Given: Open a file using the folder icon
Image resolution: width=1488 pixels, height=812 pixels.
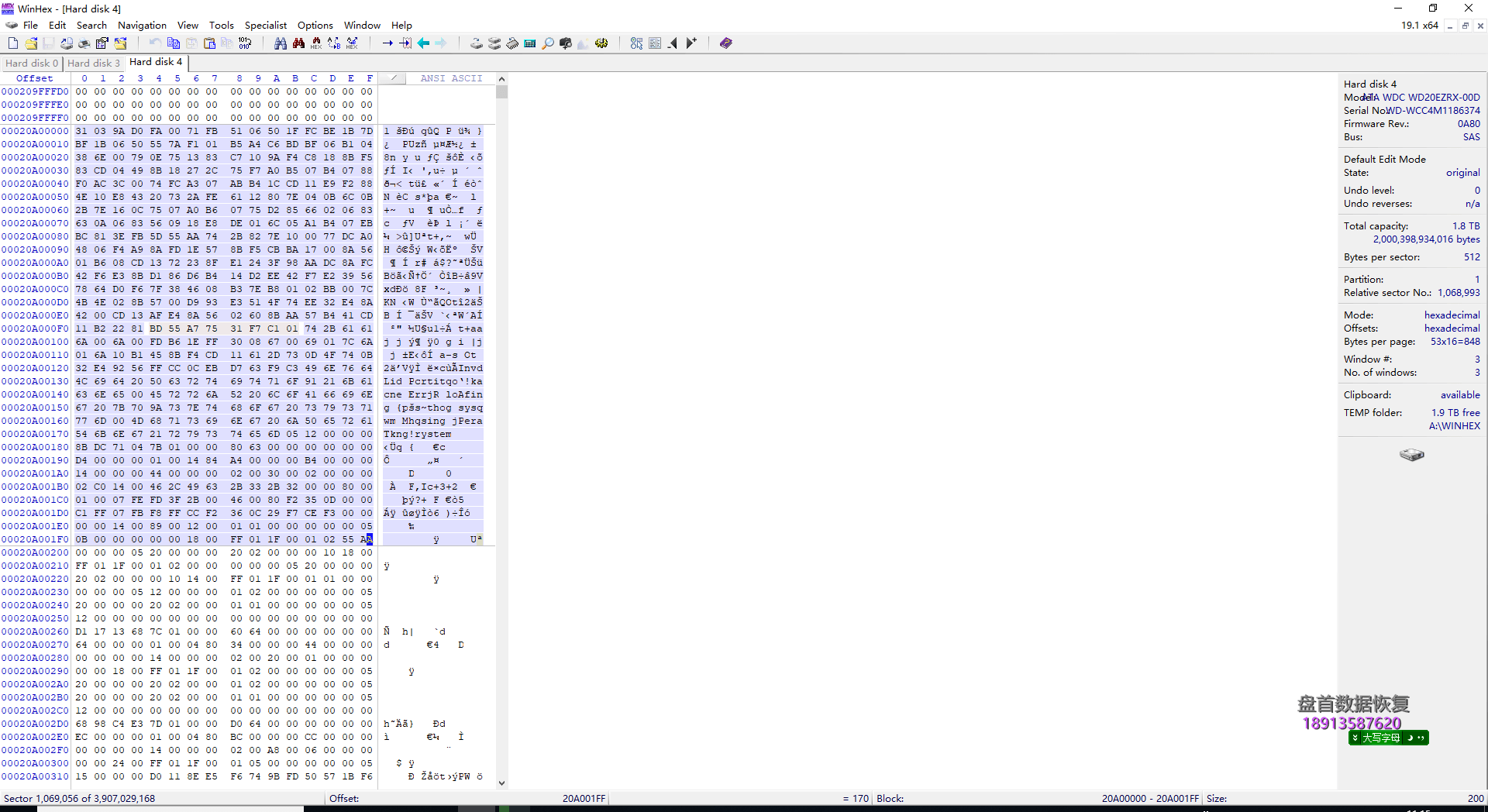Looking at the screenshot, I should click(x=31, y=43).
